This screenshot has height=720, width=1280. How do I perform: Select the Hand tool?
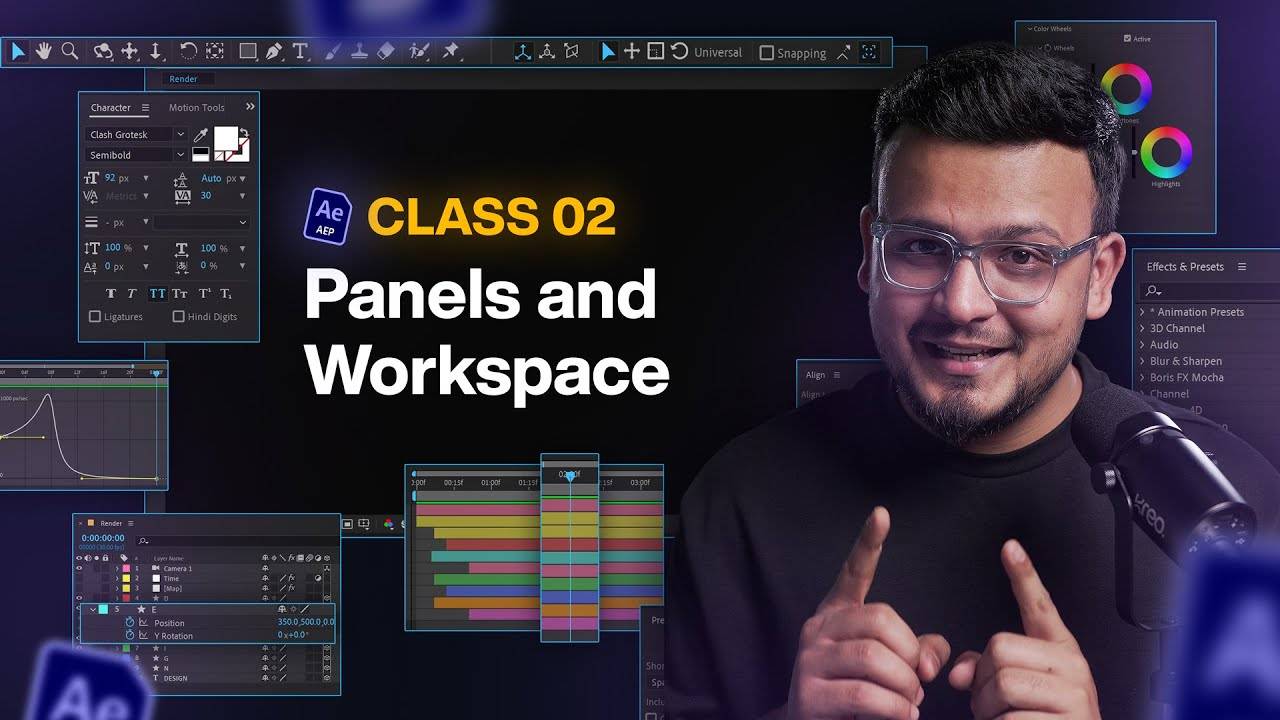[x=44, y=51]
